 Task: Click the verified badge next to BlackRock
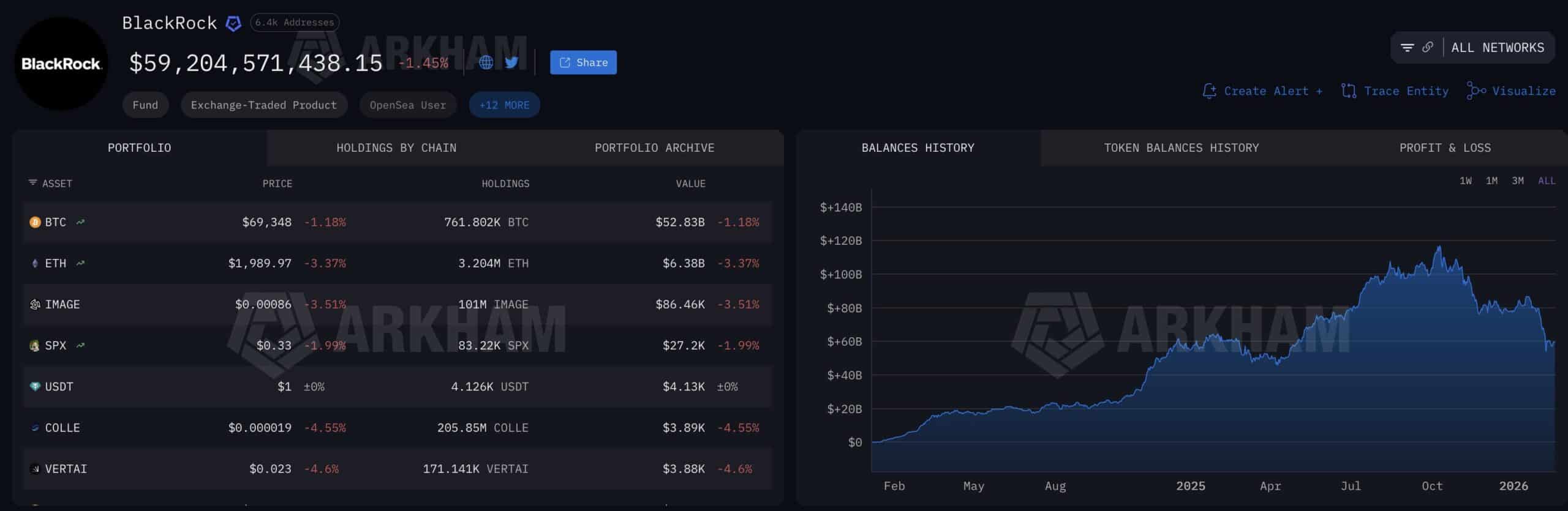[233, 23]
